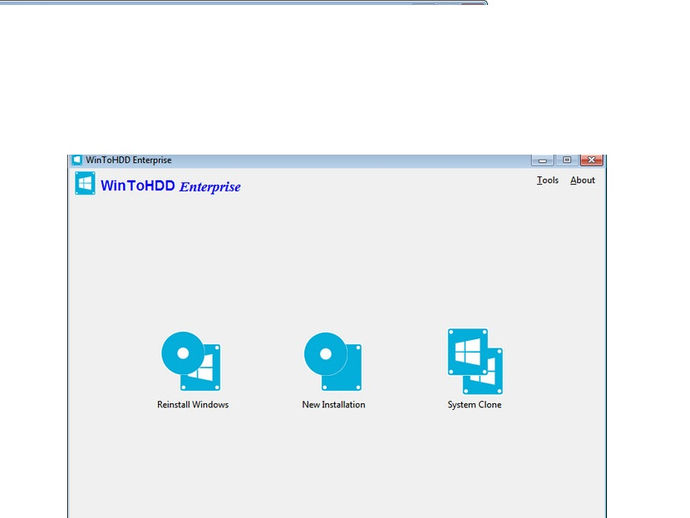Click the title bar application icon

coord(77,160)
